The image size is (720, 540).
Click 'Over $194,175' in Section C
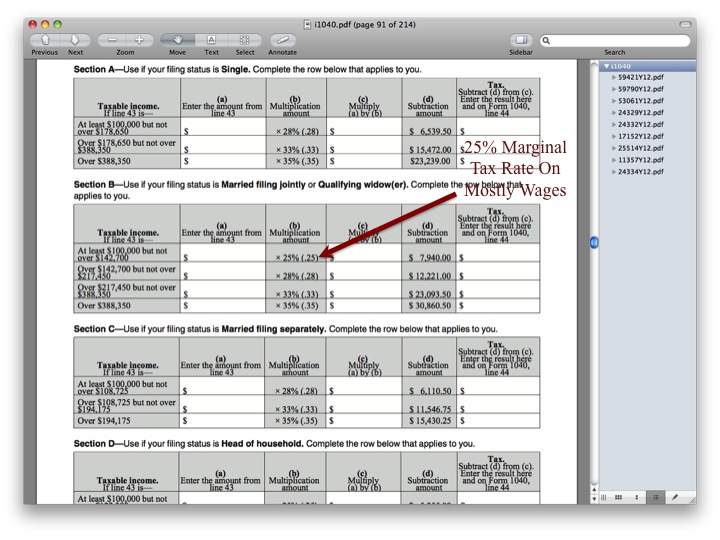104,421
